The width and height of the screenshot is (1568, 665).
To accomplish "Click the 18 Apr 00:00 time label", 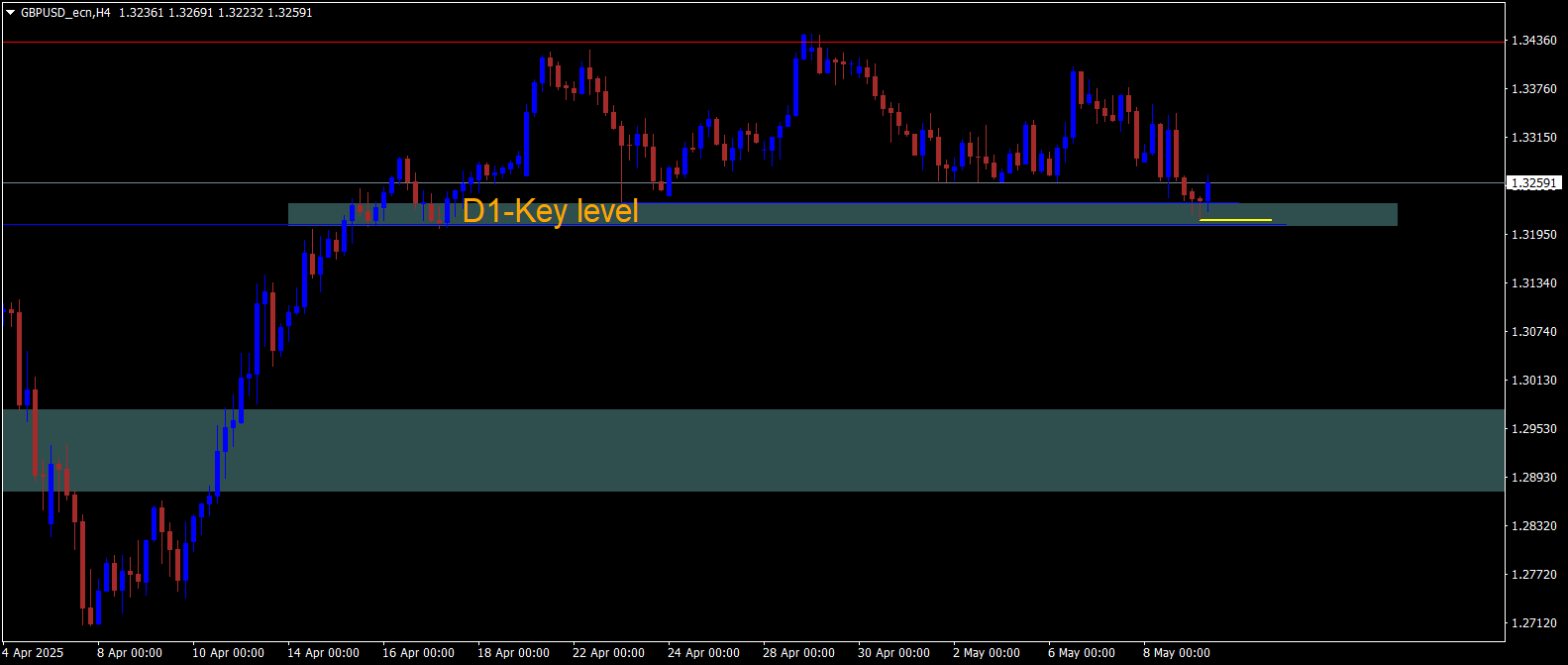I will pos(514,653).
